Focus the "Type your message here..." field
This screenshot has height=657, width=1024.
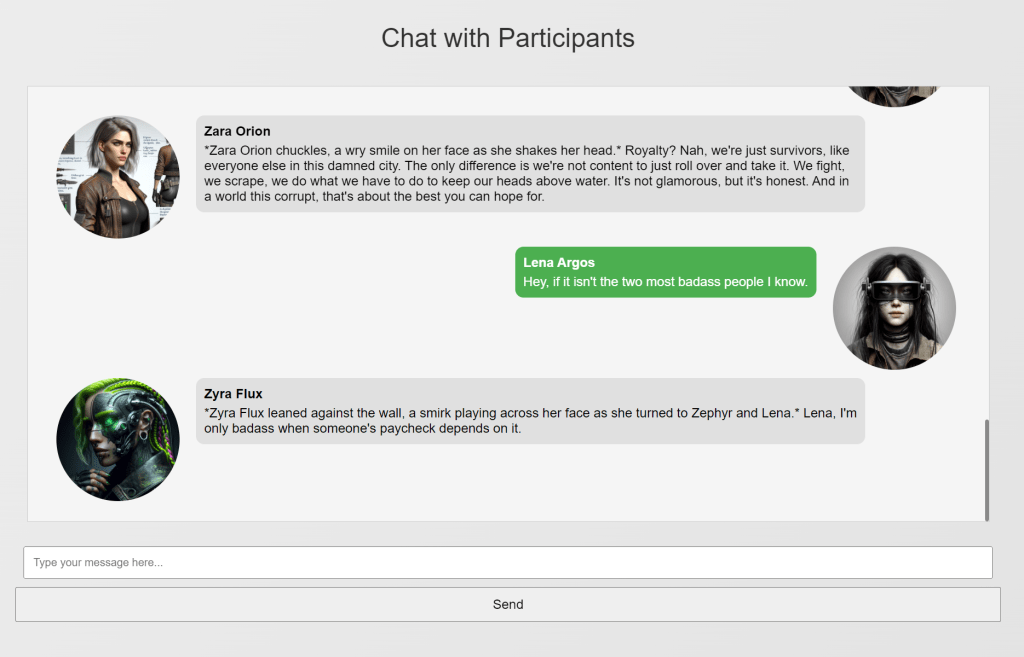click(x=508, y=562)
